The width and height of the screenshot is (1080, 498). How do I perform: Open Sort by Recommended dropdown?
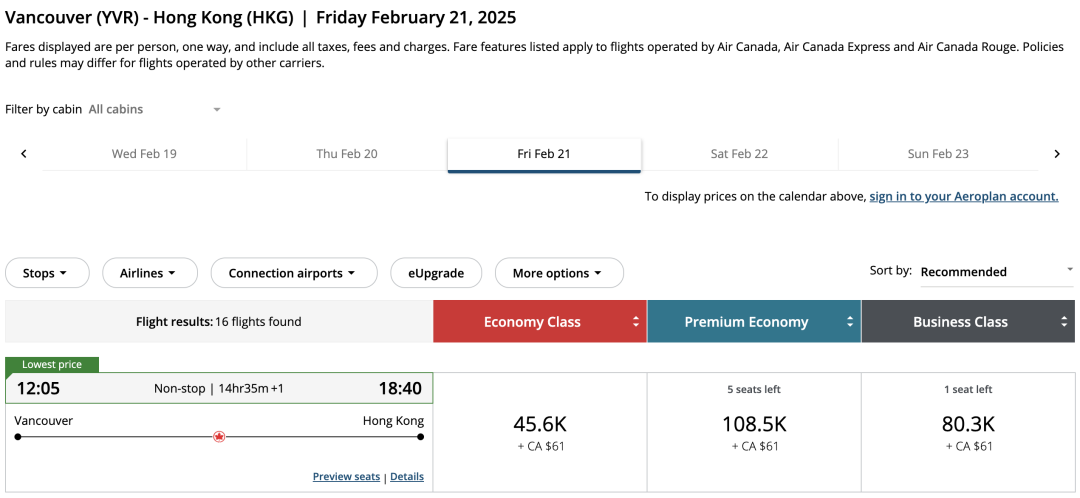pos(997,271)
